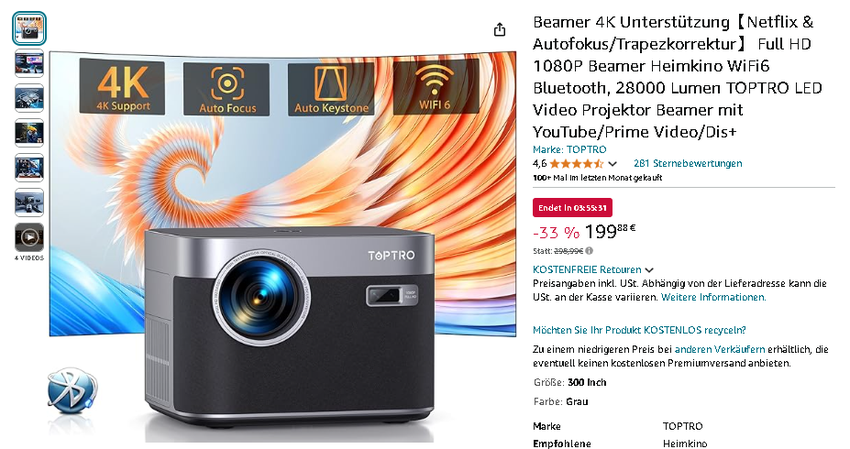Viewport: 850px width, 449px height.
Task: Click the 4K Support badge on image
Action: [122, 87]
